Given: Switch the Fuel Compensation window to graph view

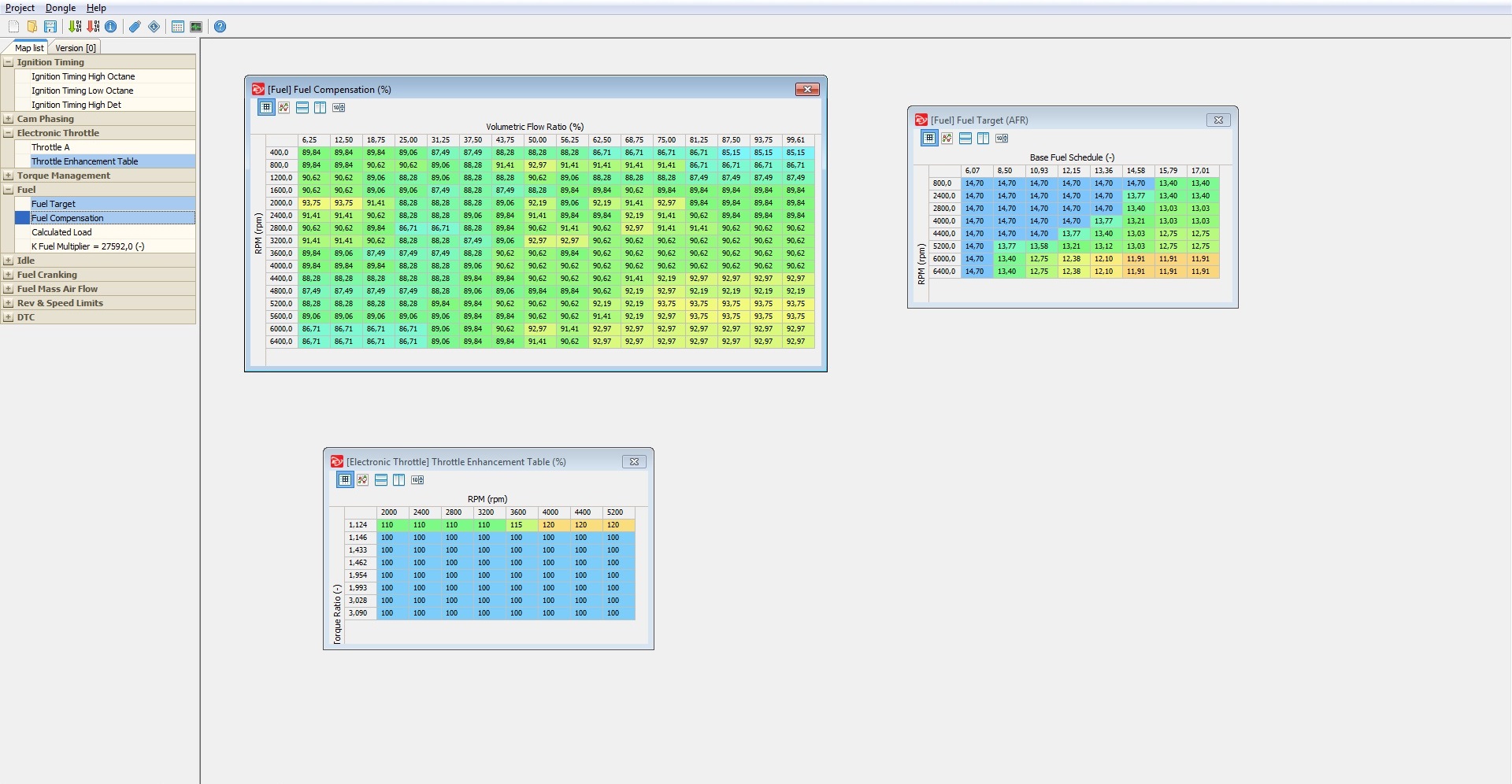Looking at the screenshot, I should click(x=284, y=107).
